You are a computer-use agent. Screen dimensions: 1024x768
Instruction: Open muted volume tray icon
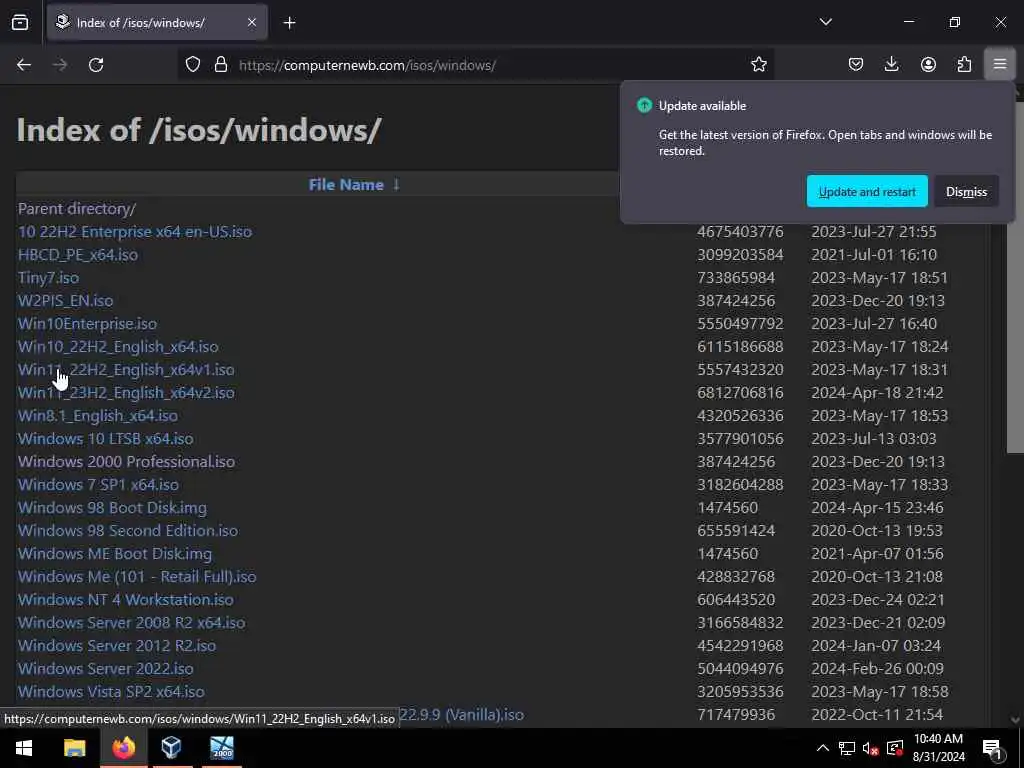pyautogui.click(x=871, y=748)
